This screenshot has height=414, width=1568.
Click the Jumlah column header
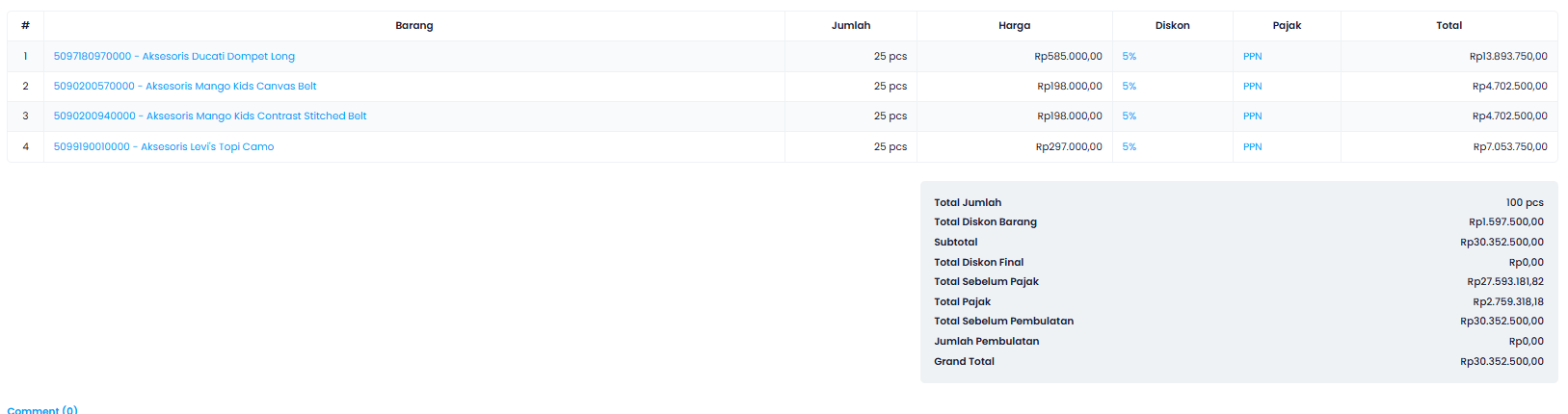(x=851, y=26)
